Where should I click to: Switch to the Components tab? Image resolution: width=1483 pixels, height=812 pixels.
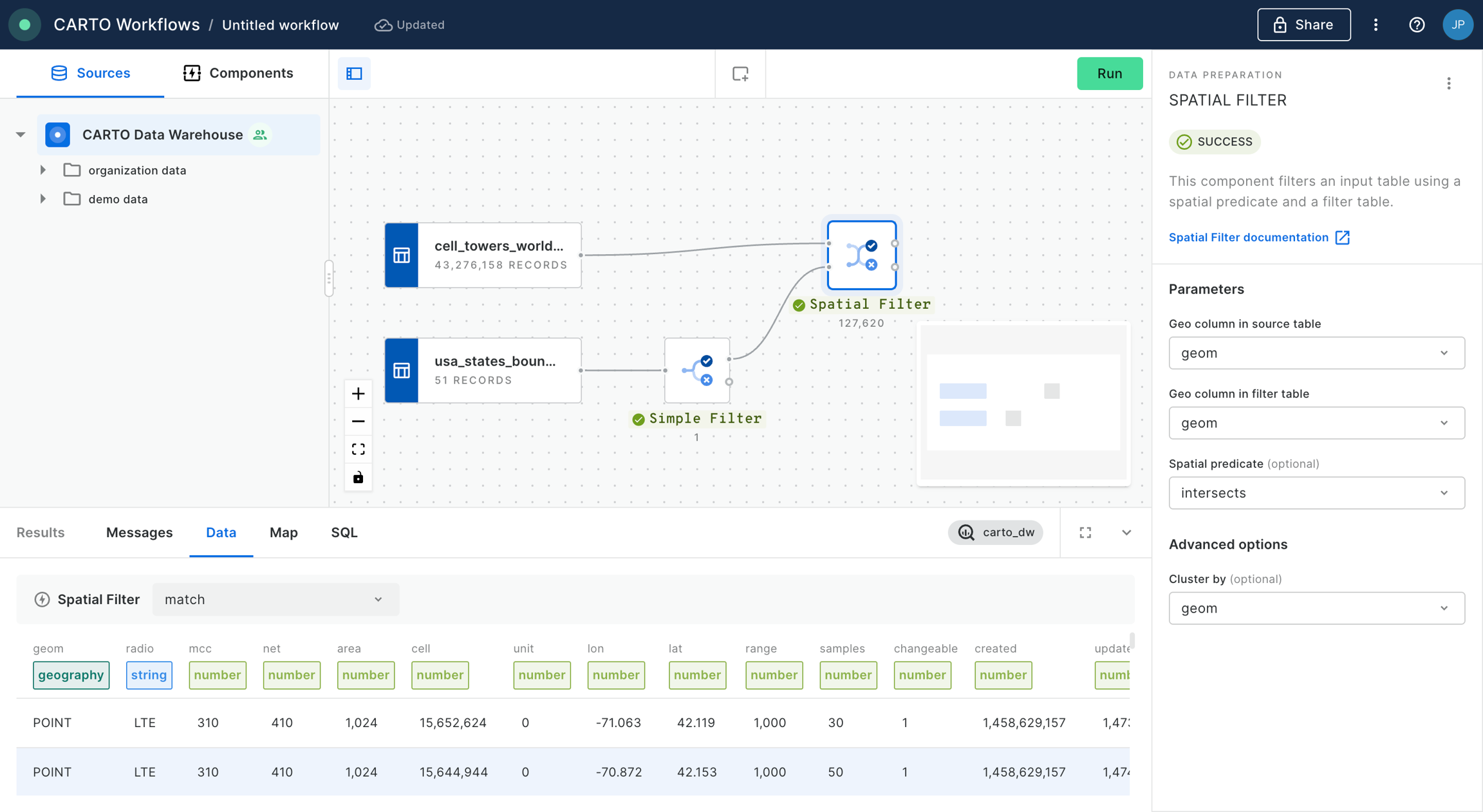click(x=238, y=73)
